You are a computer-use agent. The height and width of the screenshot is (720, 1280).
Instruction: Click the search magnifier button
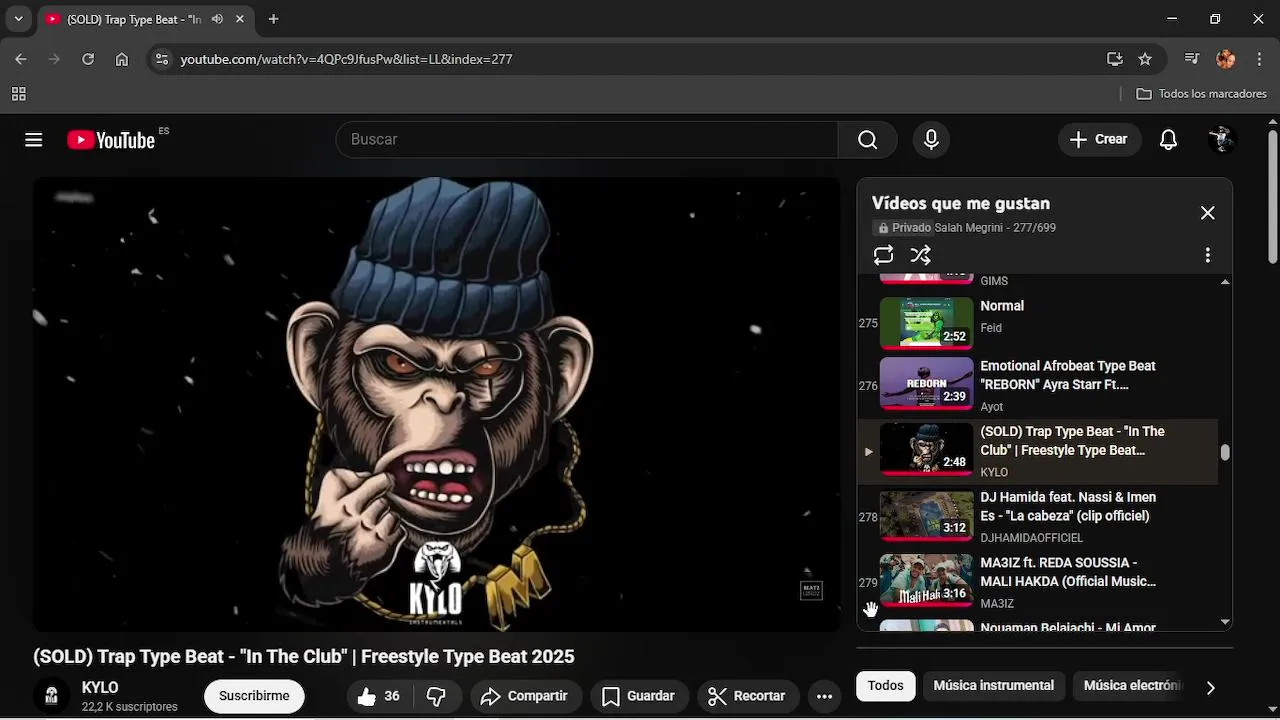867,140
